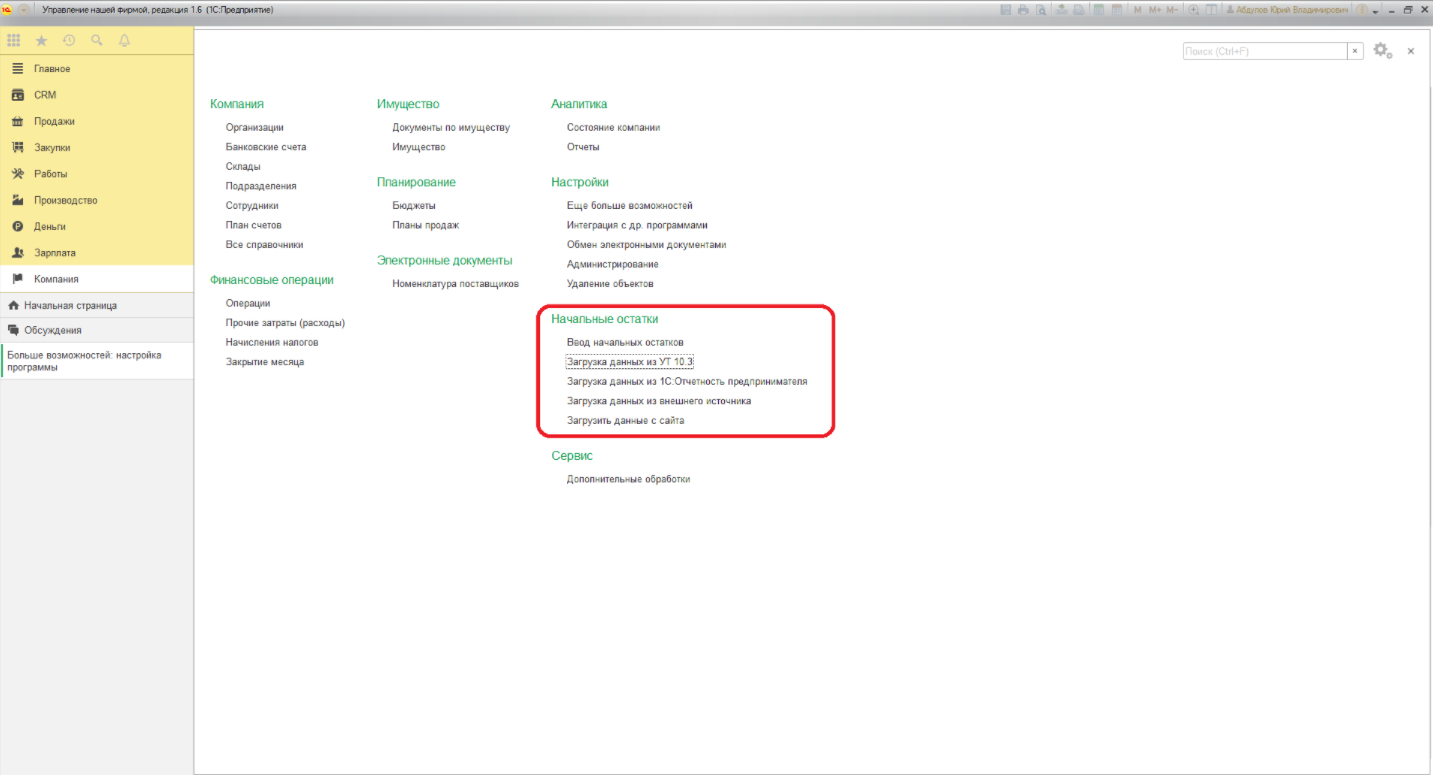Expand the dropdown arrow next to 1C logo
Screen dimensions: 1433x775
pyautogui.click(x=23, y=9)
